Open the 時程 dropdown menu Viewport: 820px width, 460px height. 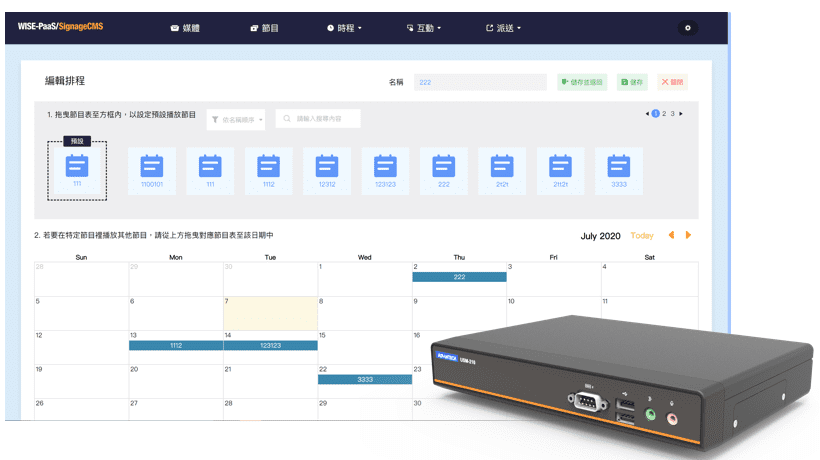344,28
